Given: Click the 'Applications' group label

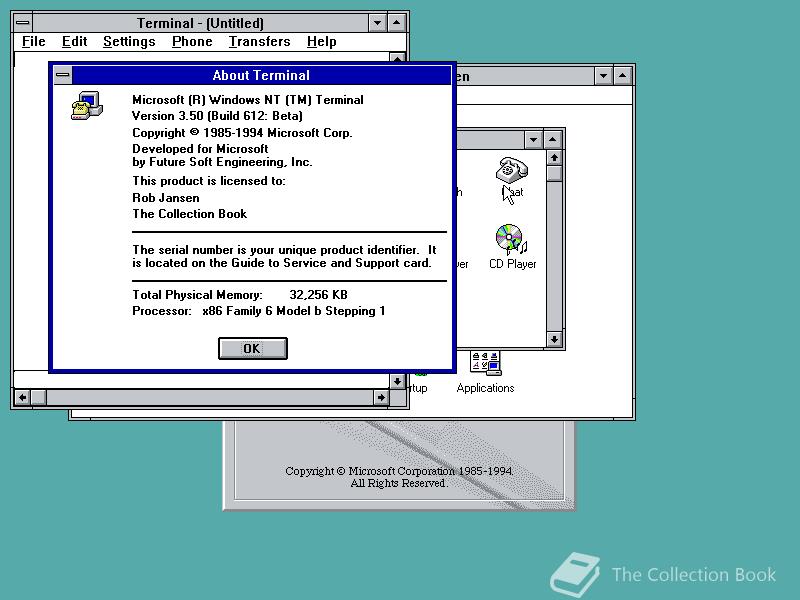Looking at the screenshot, I should tap(485, 388).
